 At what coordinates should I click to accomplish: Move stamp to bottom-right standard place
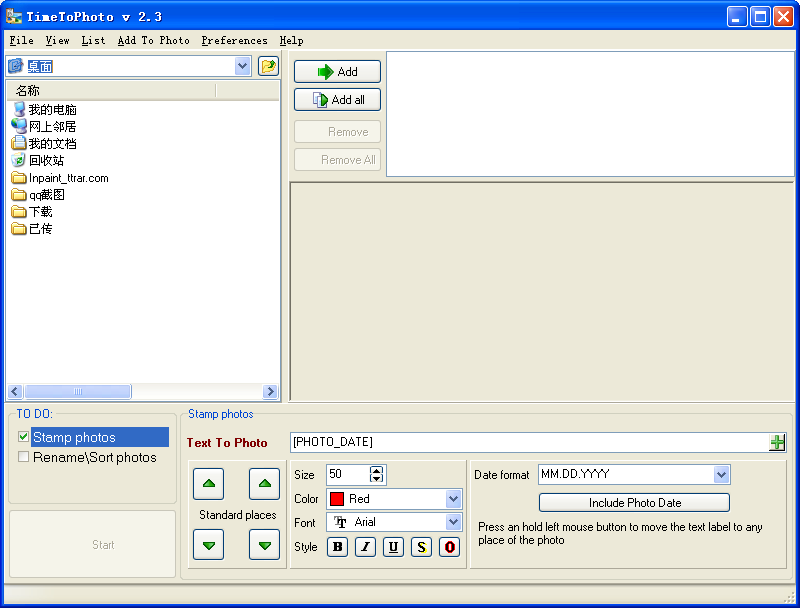(x=264, y=545)
